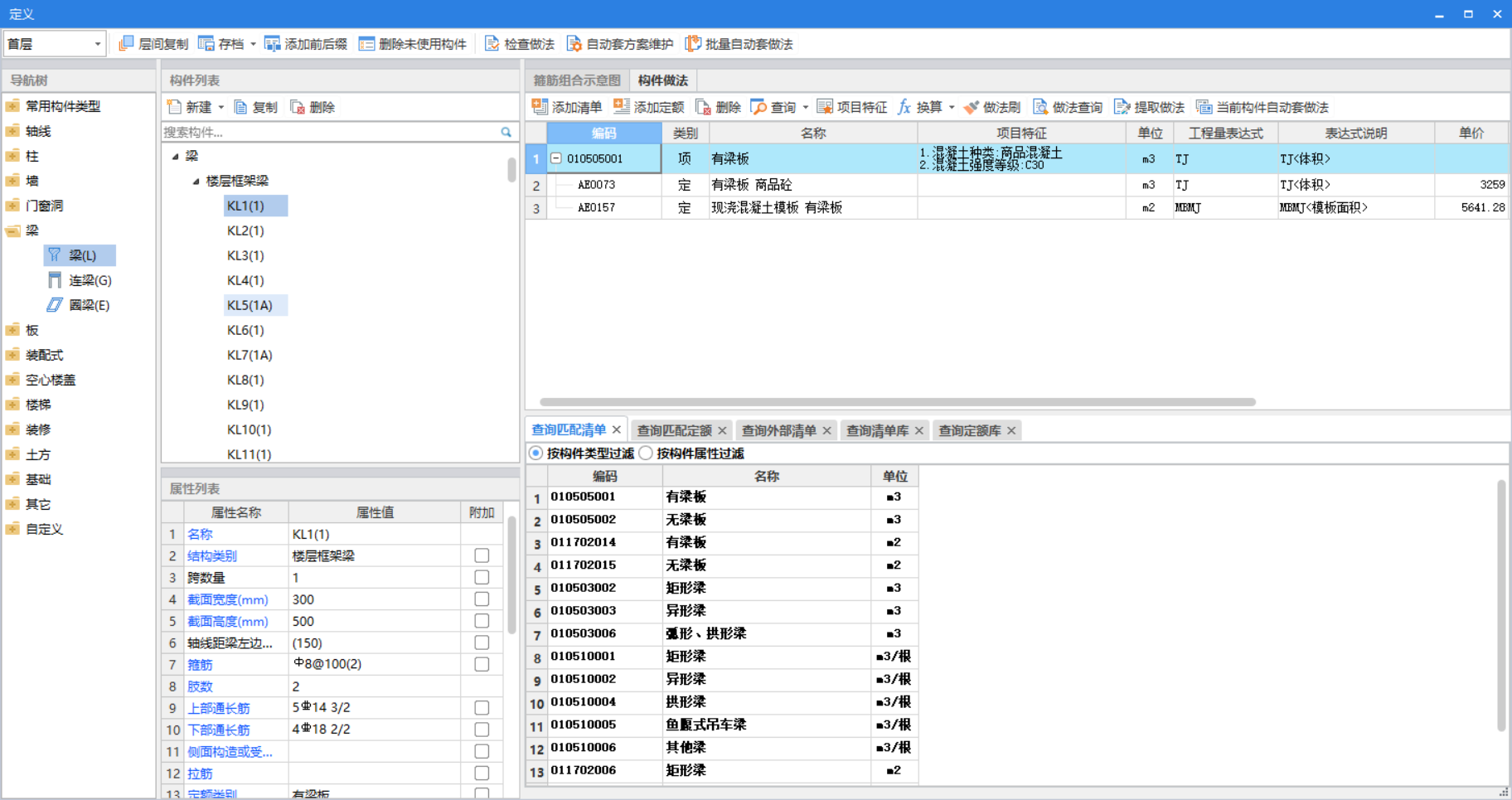Viewport: 1512px width, 800px height.
Task: Open the 查询清单库 tab
Action: (x=877, y=430)
